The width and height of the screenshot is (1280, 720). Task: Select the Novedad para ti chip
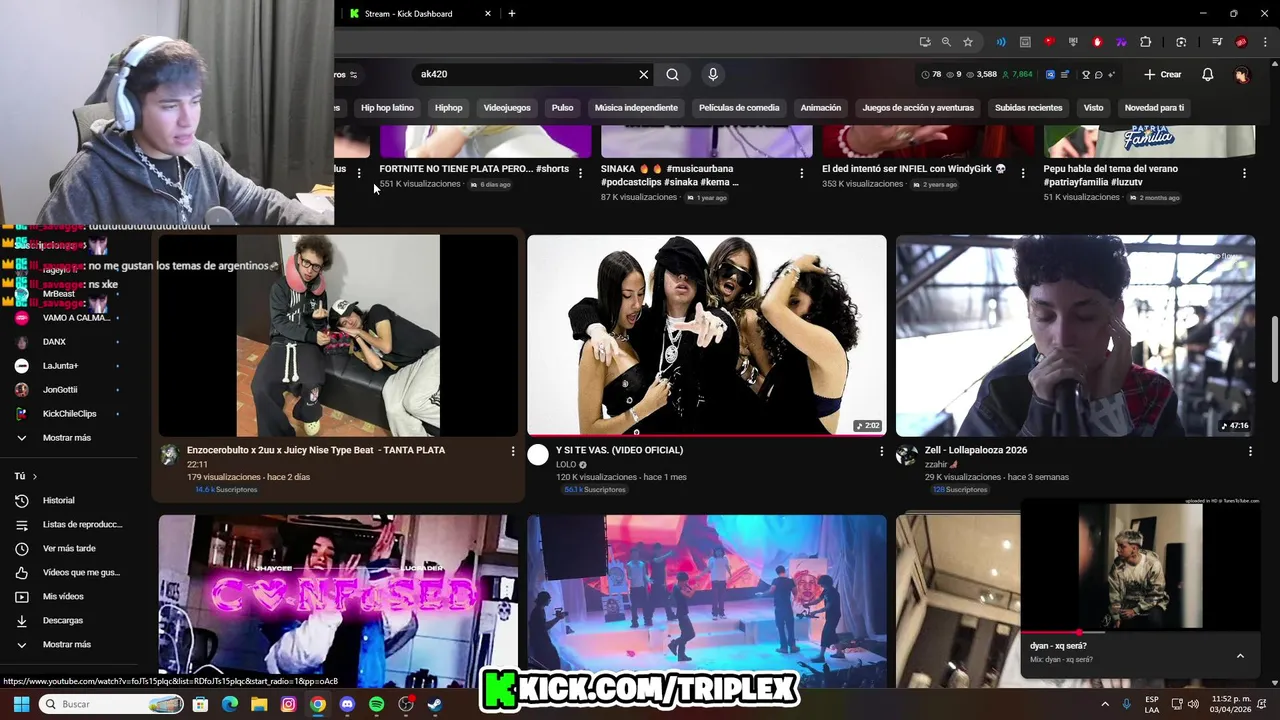click(1154, 108)
